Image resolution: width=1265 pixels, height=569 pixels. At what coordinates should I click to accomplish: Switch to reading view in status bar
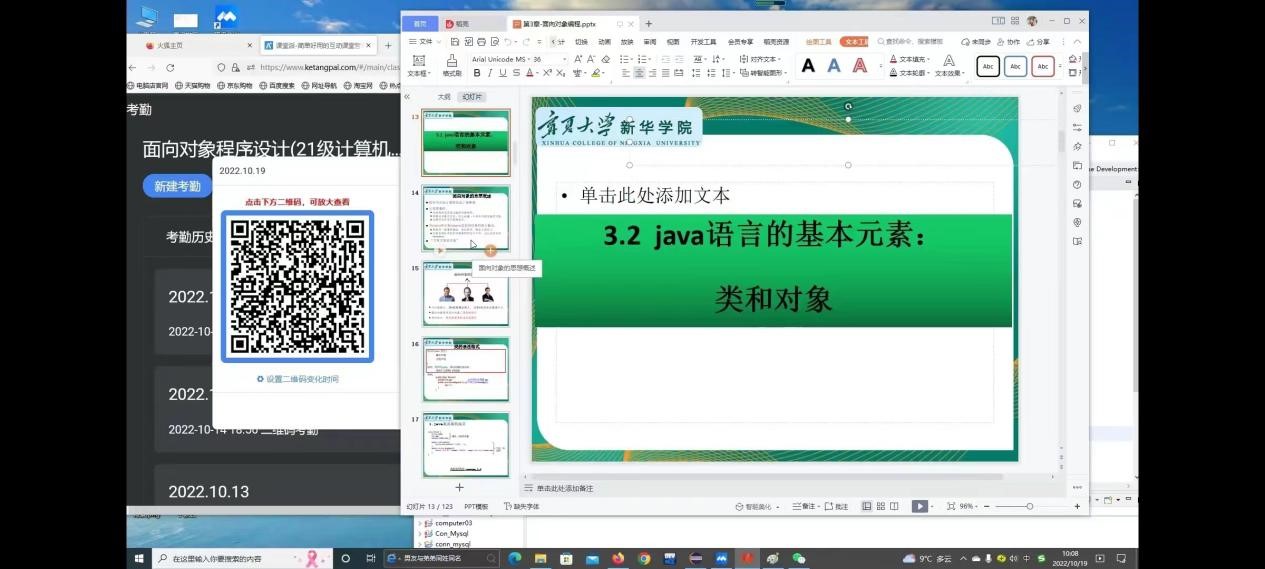[894, 507]
